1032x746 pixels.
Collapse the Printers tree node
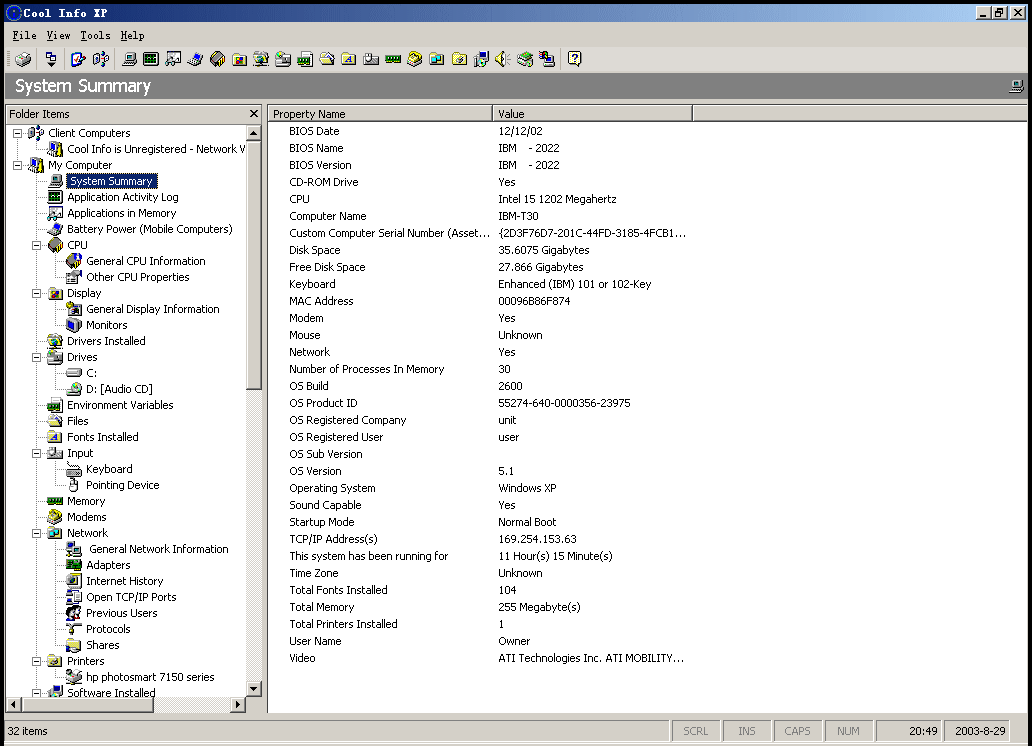click(37, 661)
